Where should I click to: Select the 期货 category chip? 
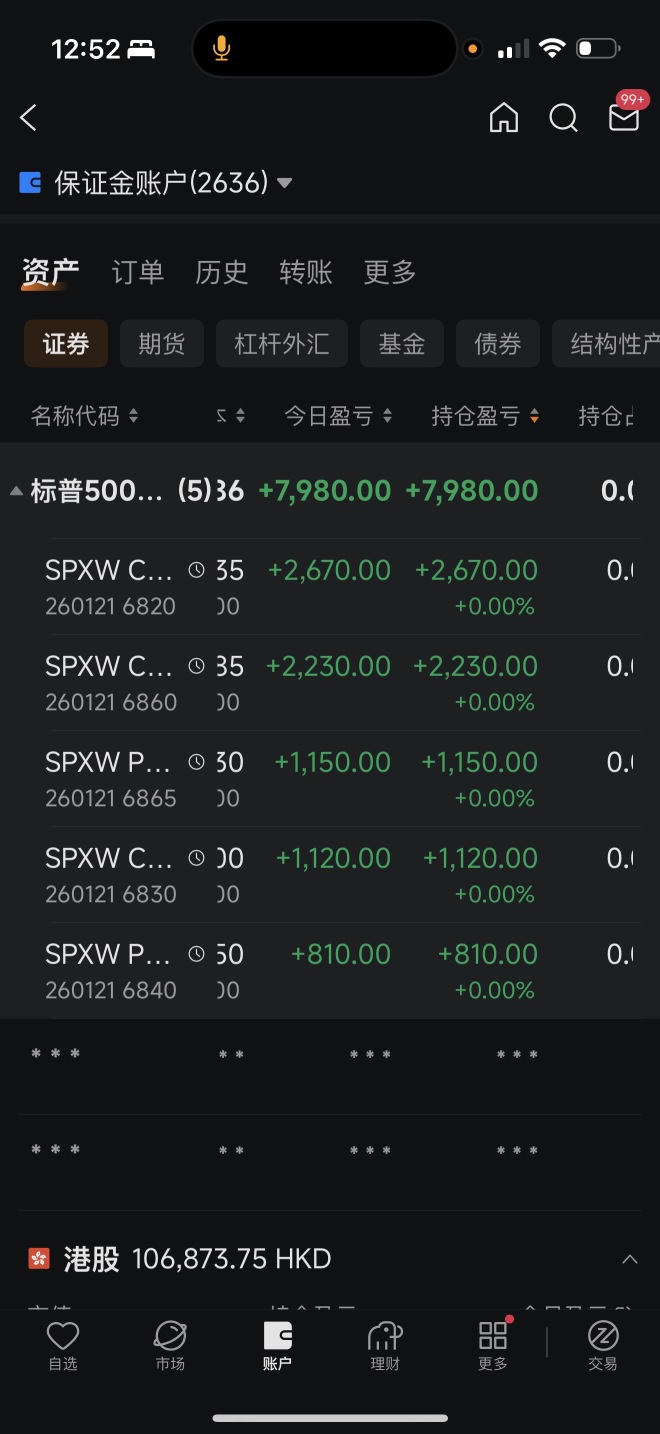pos(162,344)
